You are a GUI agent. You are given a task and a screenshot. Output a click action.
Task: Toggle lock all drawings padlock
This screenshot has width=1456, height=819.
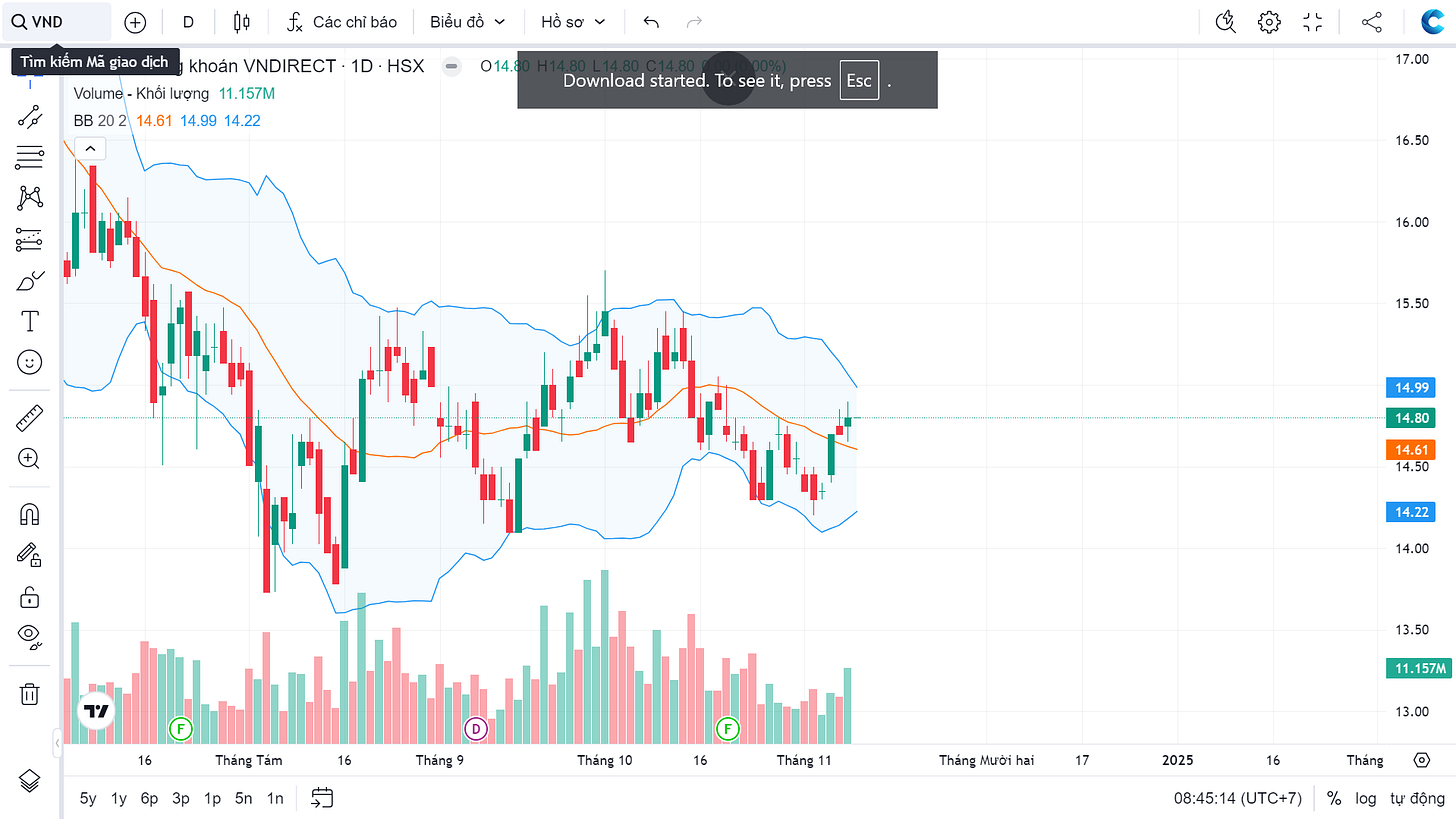30,597
